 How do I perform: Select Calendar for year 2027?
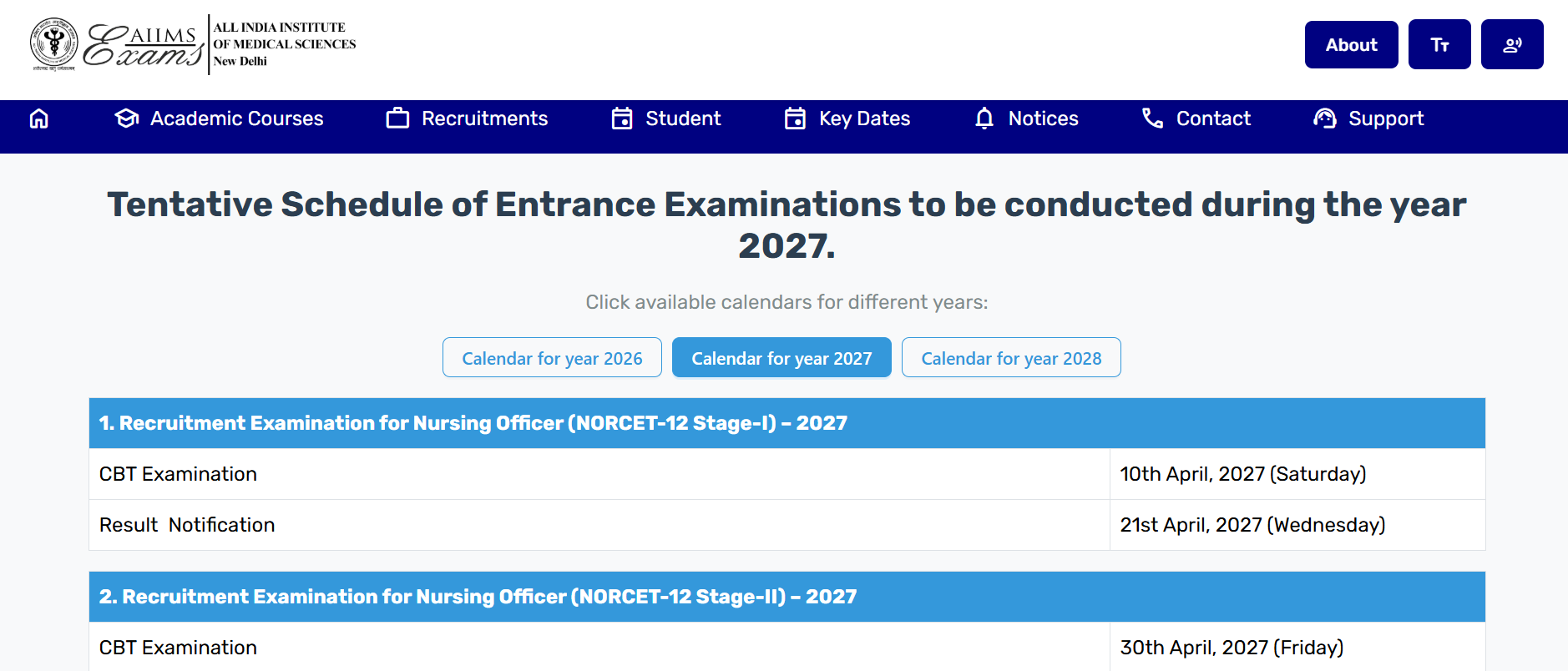781,357
